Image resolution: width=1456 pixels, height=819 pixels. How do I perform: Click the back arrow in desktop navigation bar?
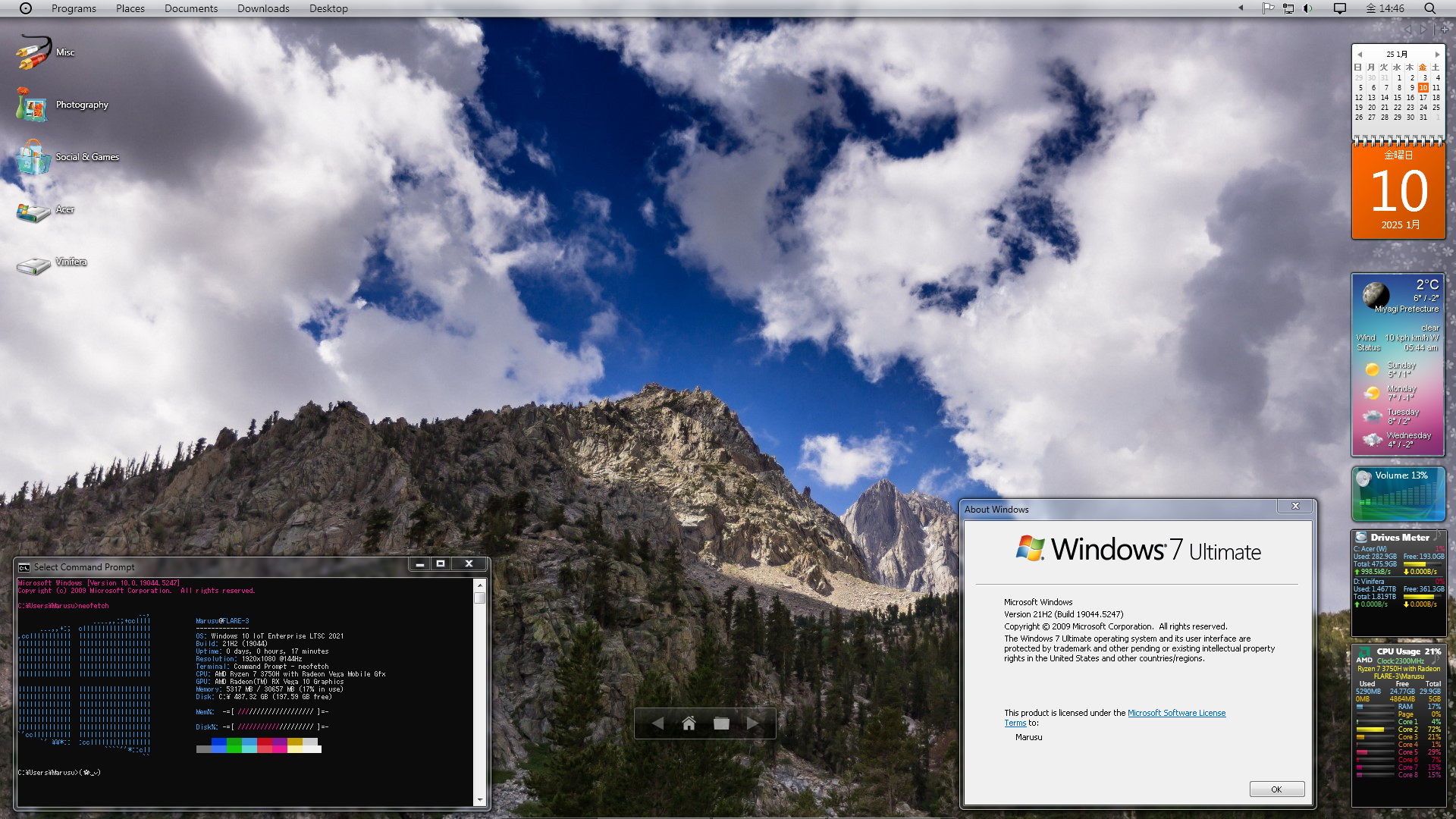[657, 723]
